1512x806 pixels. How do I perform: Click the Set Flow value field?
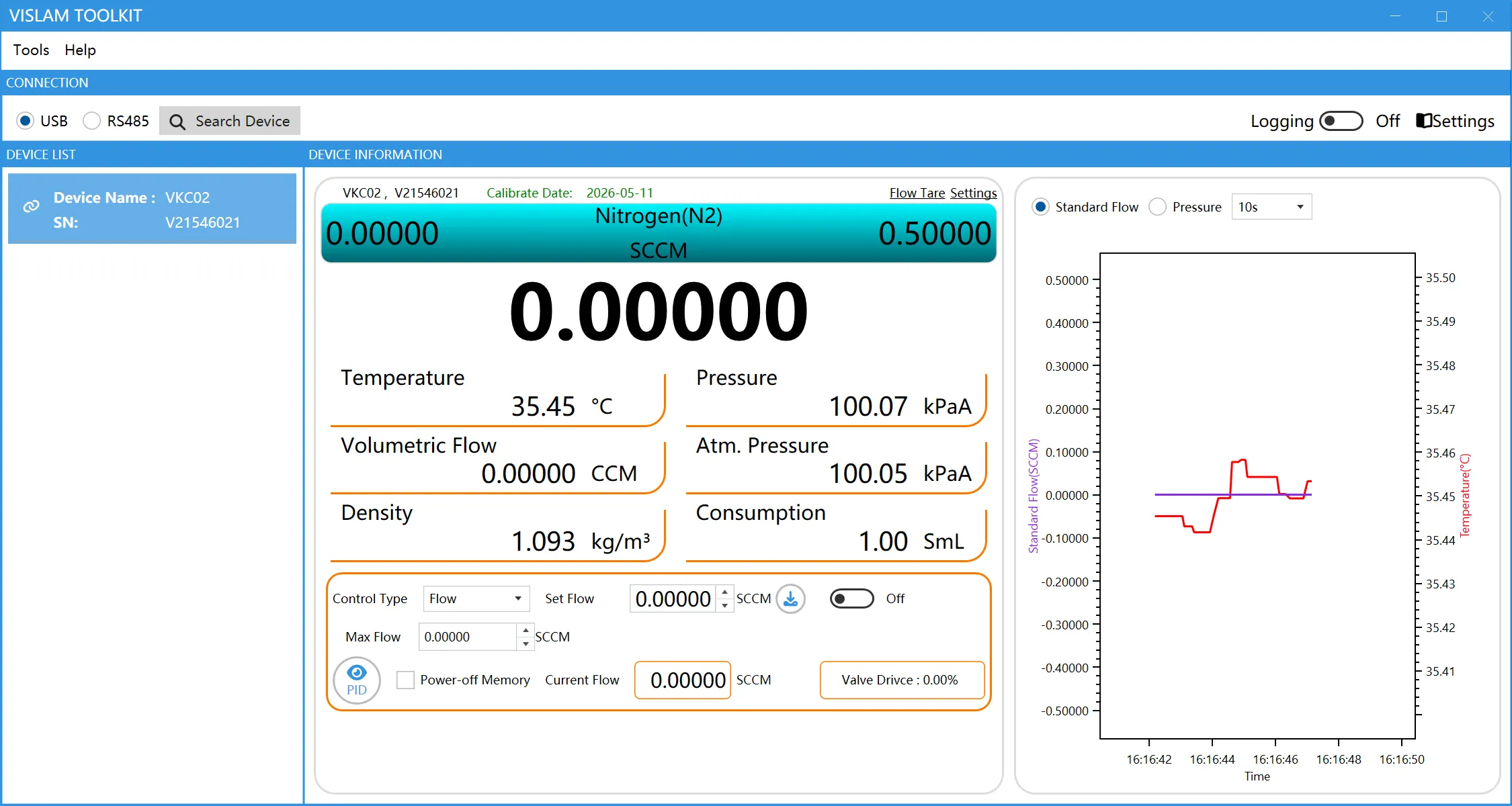[673, 598]
